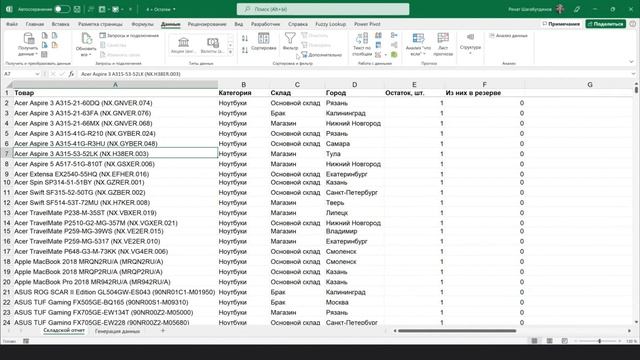Collapse the ribbon with the chevron
Viewport: 640px width, 360px height.
tap(631, 62)
